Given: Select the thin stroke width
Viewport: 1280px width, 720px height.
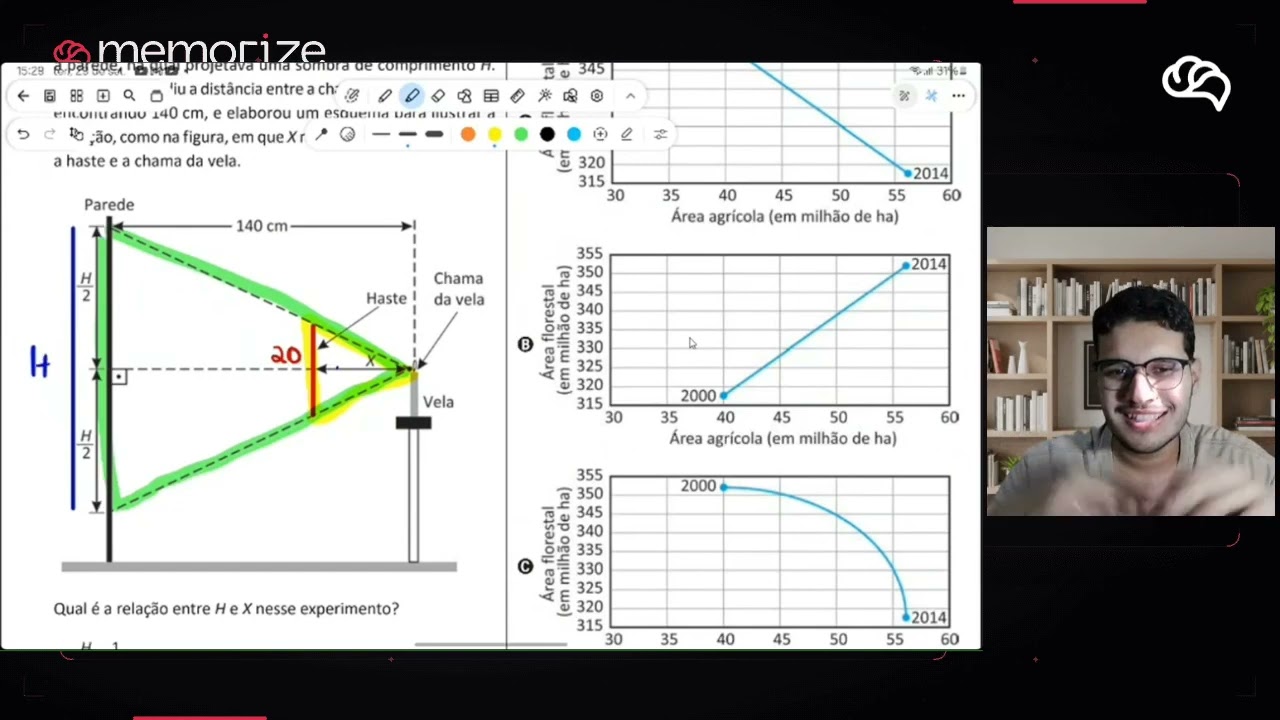Looking at the screenshot, I should coord(381,134).
